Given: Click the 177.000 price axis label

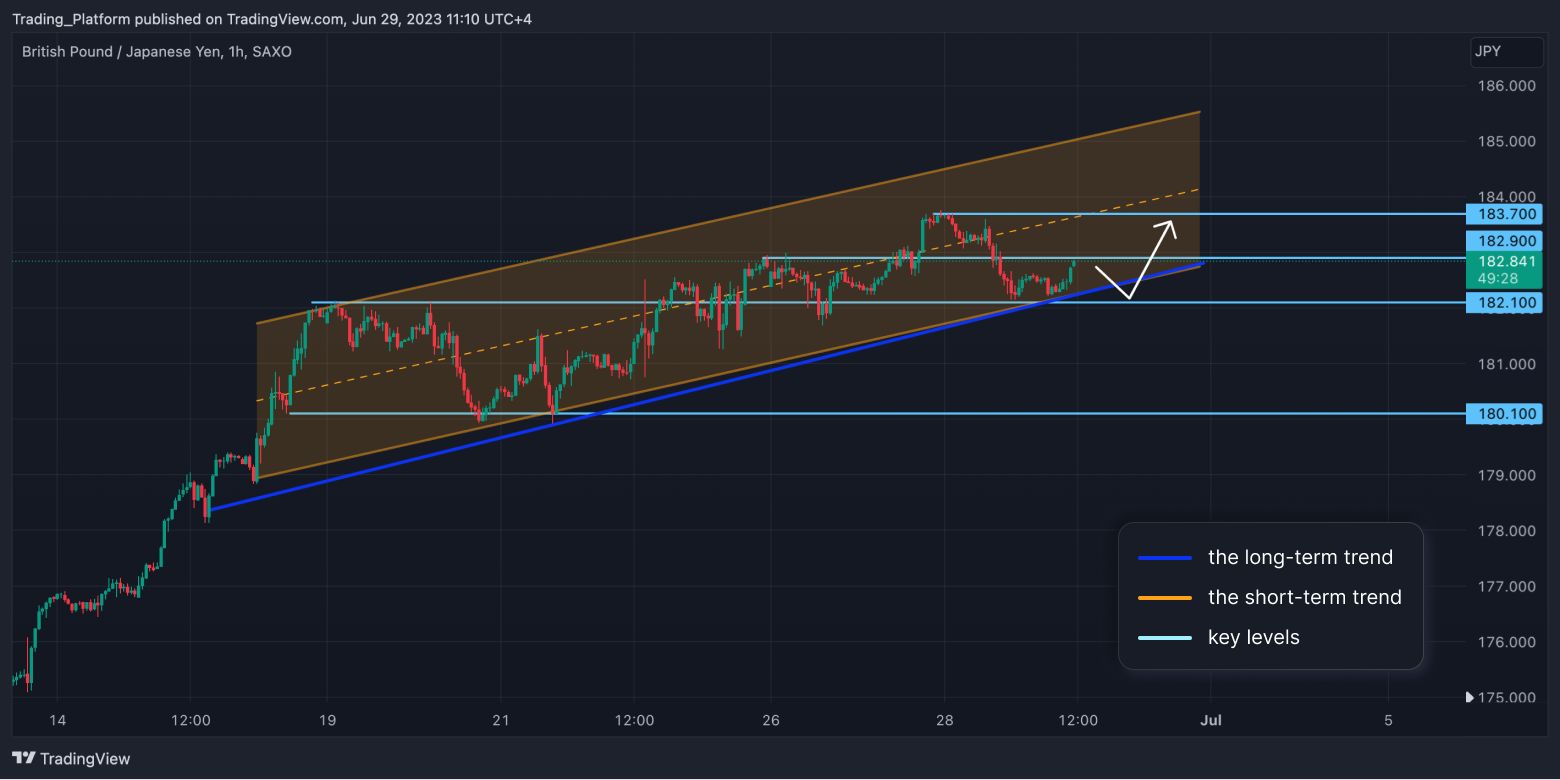Looking at the screenshot, I should 1507,586.
